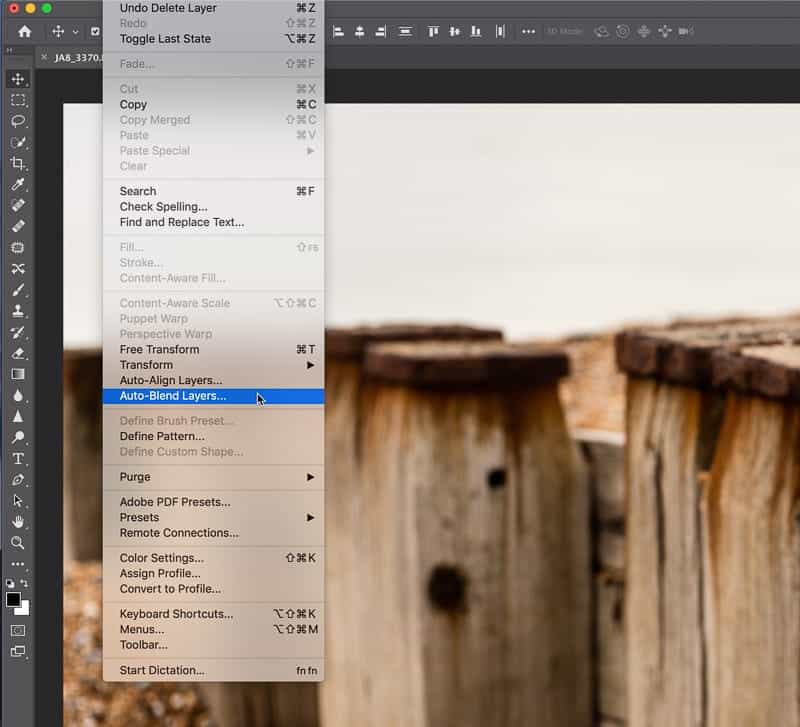Change screen mode button
800x727 pixels.
pyautogui.click(x=18, y=651)
